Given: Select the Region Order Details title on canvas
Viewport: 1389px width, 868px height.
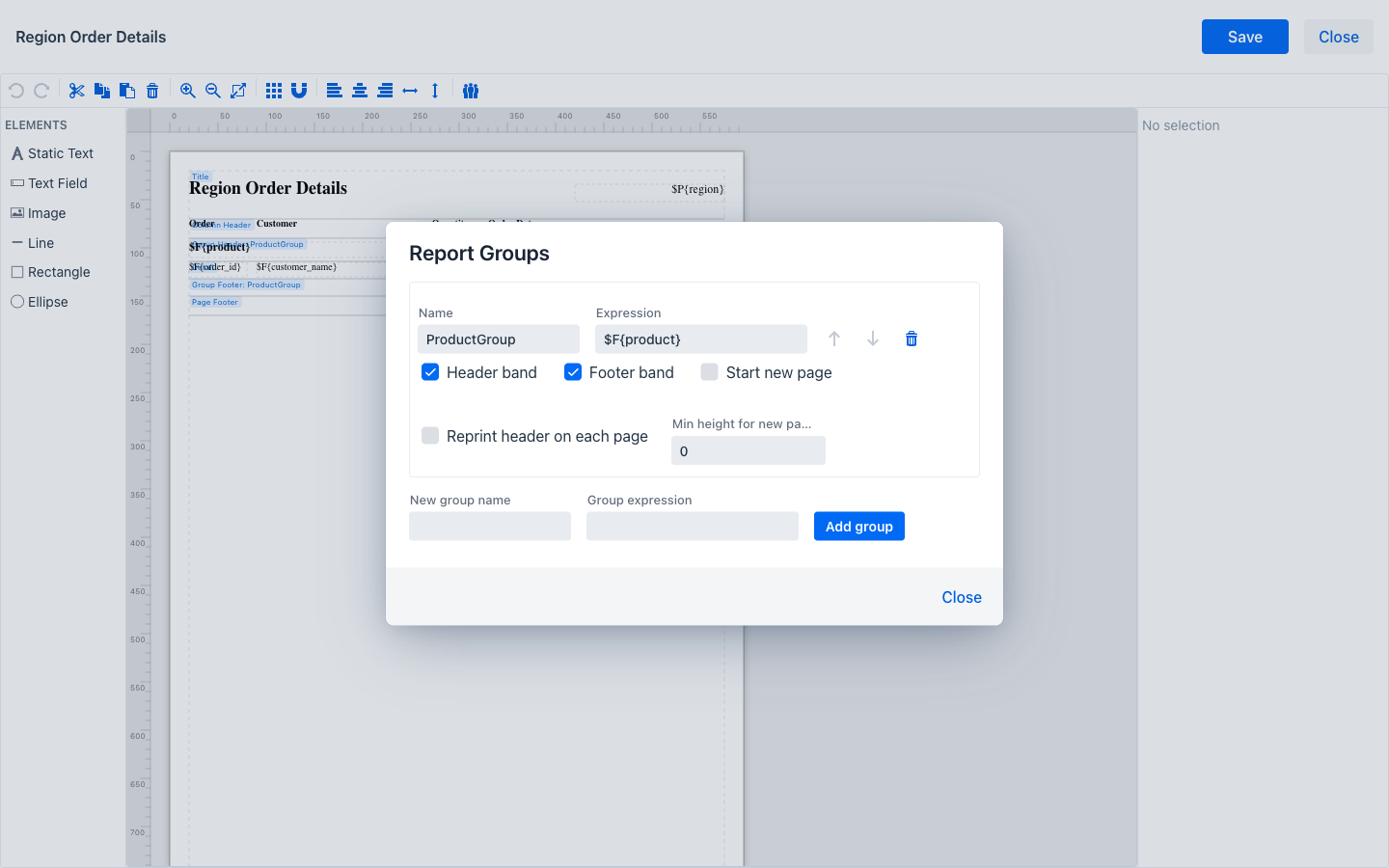Looking at the screenshot, I should coord(268,188).
